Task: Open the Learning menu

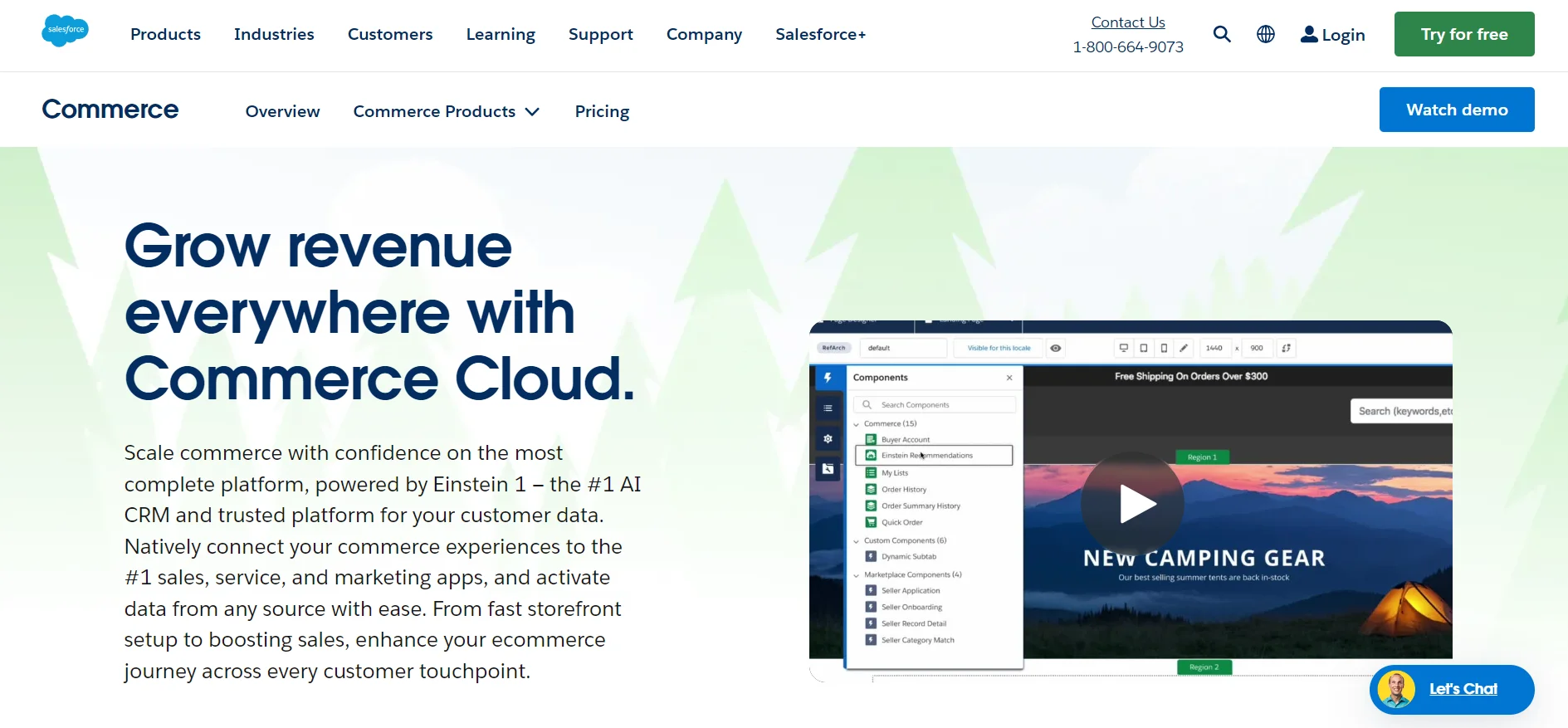Action: [x=501, y=34]
